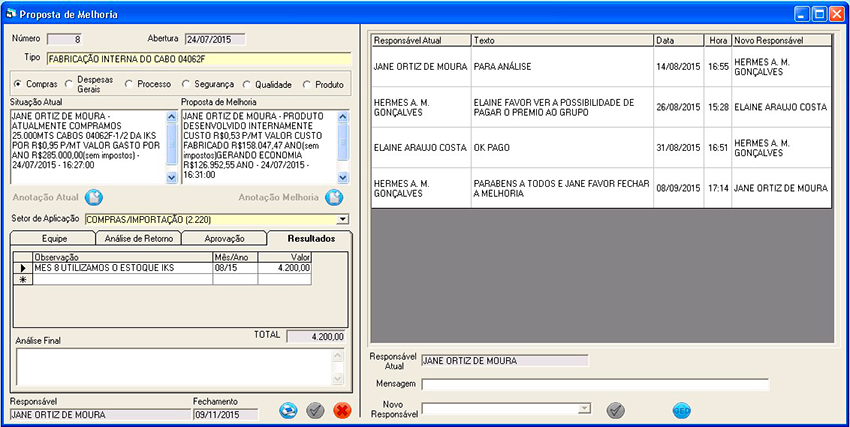
Task: Click the date 14/08/2015 cell
Action: click(678, 67)
